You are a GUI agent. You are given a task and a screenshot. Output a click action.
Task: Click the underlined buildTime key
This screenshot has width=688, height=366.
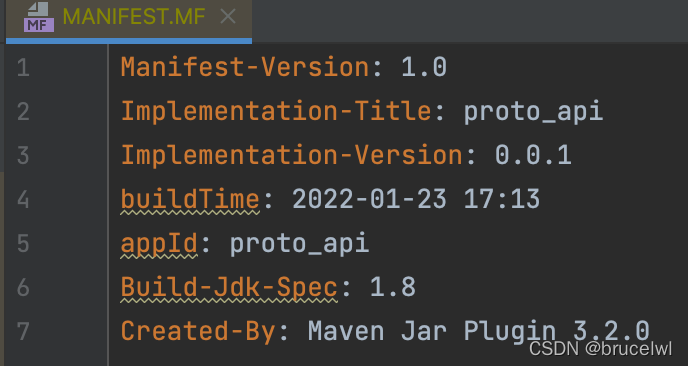click(x=190, y=199)
